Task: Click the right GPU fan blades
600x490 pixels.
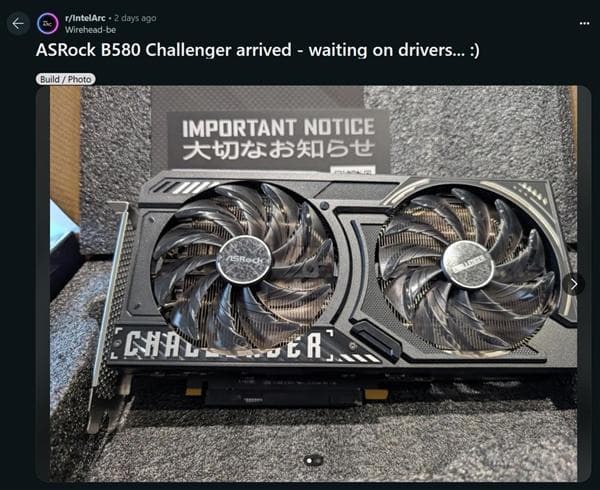Action: coord(468,270)
